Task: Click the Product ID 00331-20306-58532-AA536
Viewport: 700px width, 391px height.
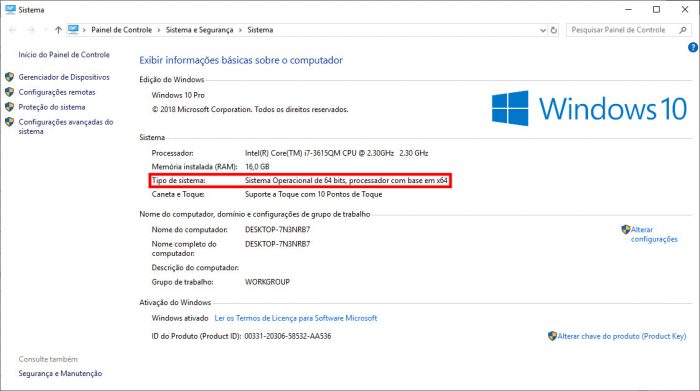Action: 288,336
